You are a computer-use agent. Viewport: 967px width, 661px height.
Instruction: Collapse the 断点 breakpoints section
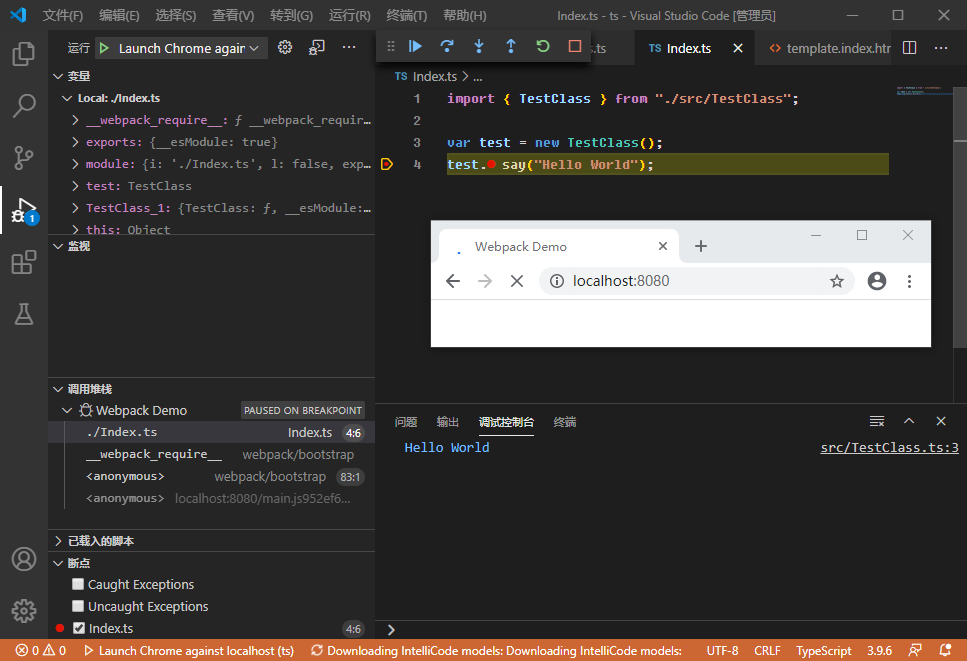(x=58, y=563)
